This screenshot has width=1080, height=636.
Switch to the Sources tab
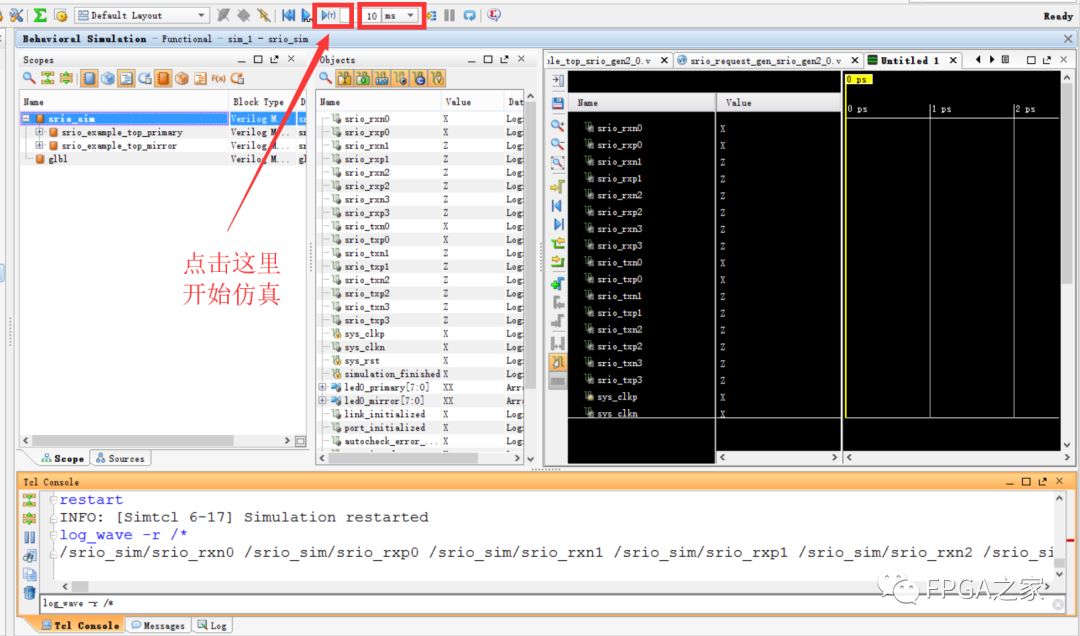click(121, 458)
